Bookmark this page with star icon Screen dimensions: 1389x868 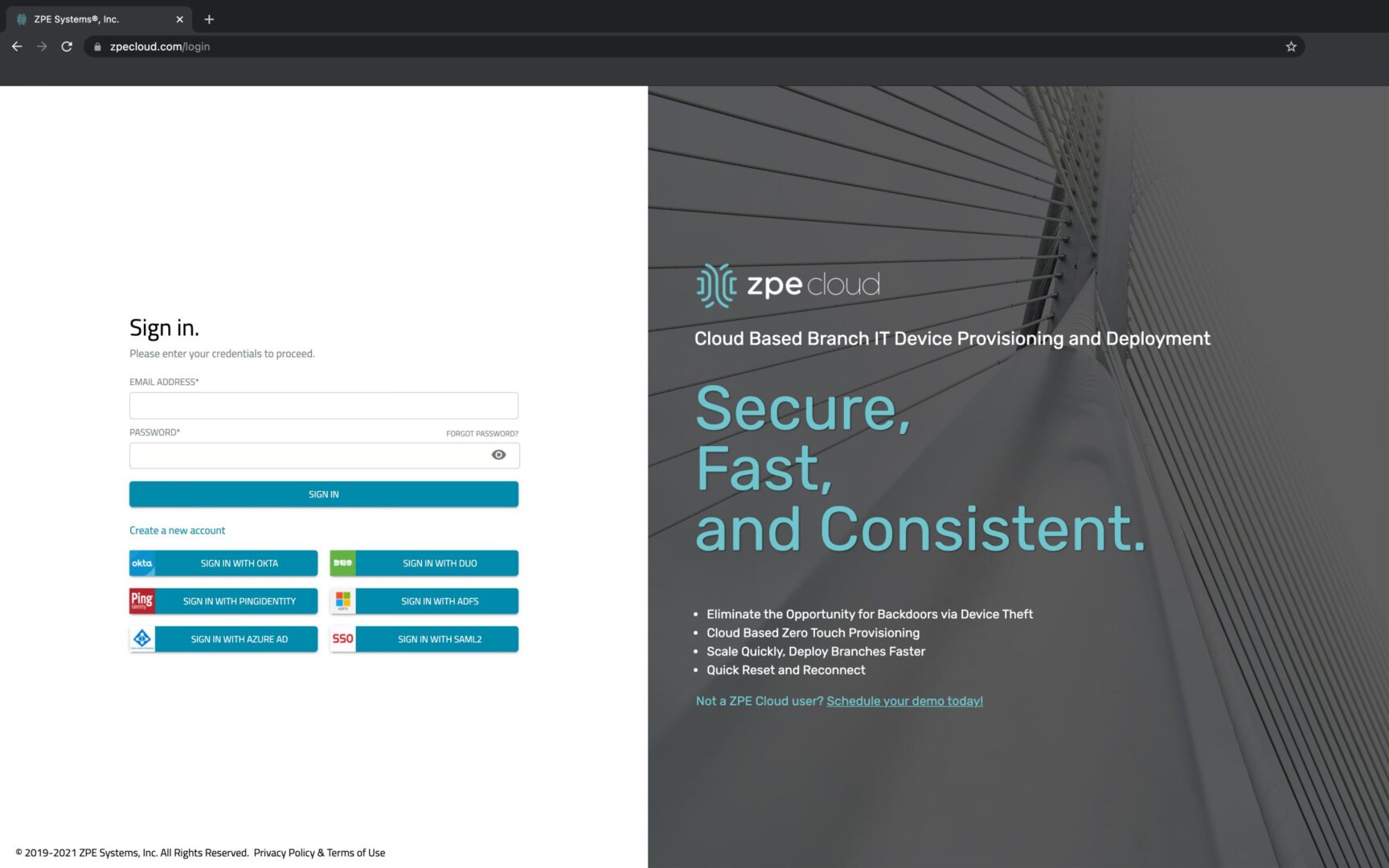click(1291, 47)
